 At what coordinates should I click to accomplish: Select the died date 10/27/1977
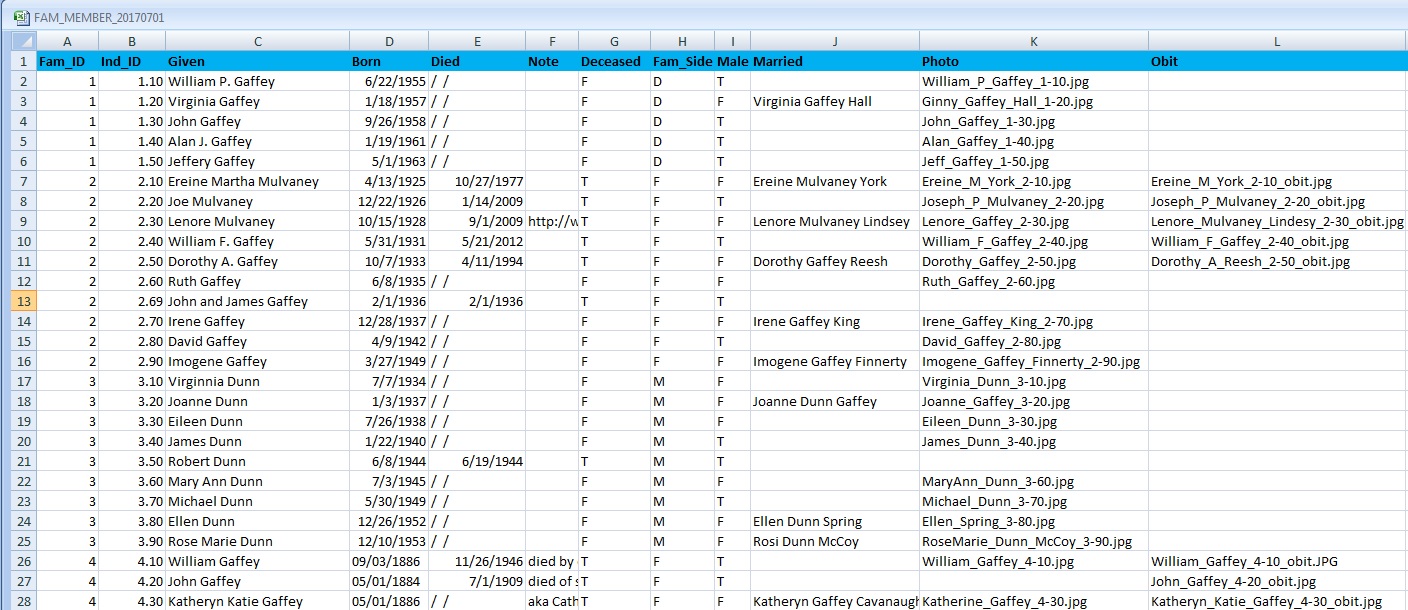pos(477,181)
